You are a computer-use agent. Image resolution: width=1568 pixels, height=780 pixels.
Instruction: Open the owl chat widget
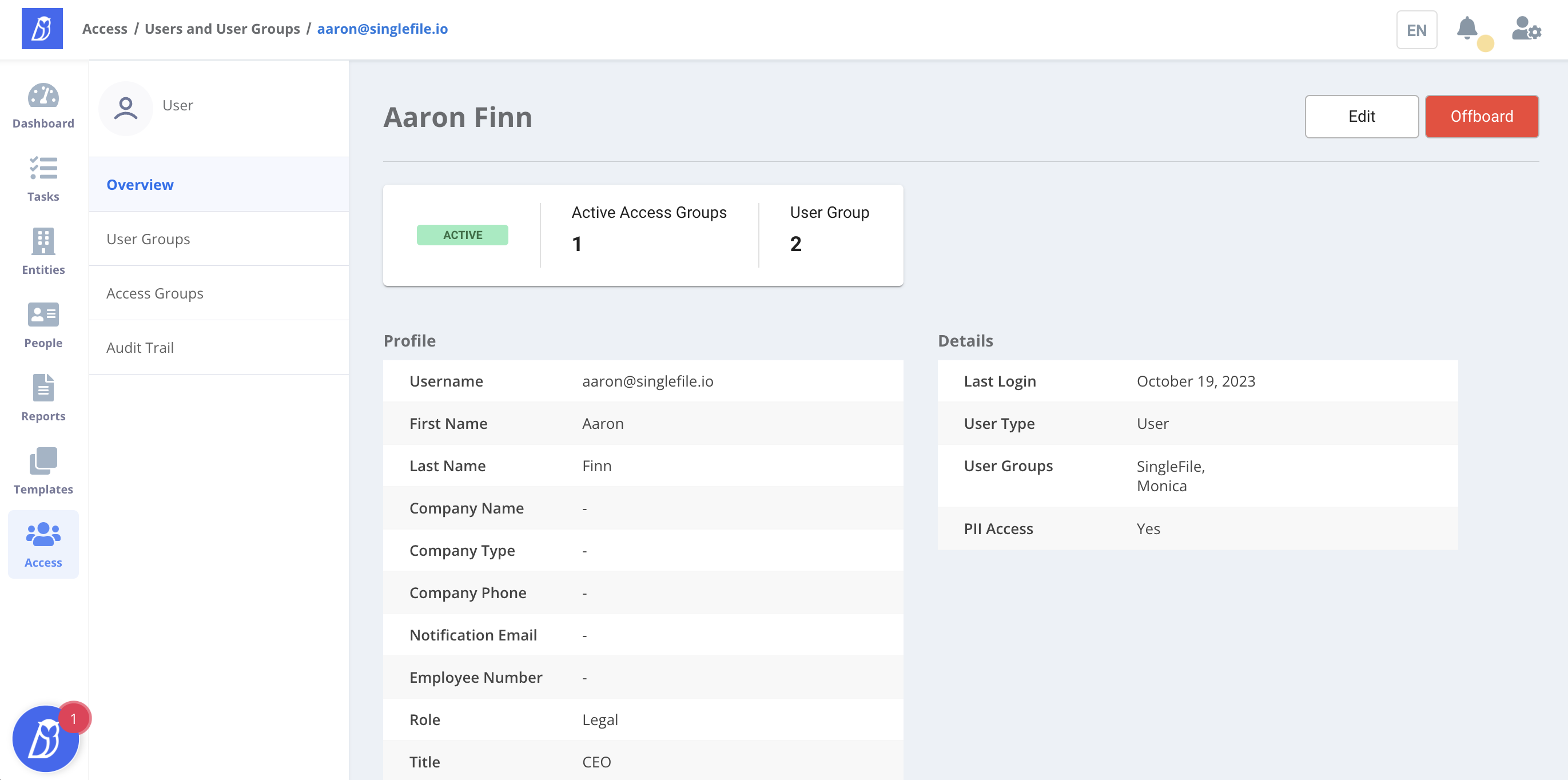coord(45,739)
